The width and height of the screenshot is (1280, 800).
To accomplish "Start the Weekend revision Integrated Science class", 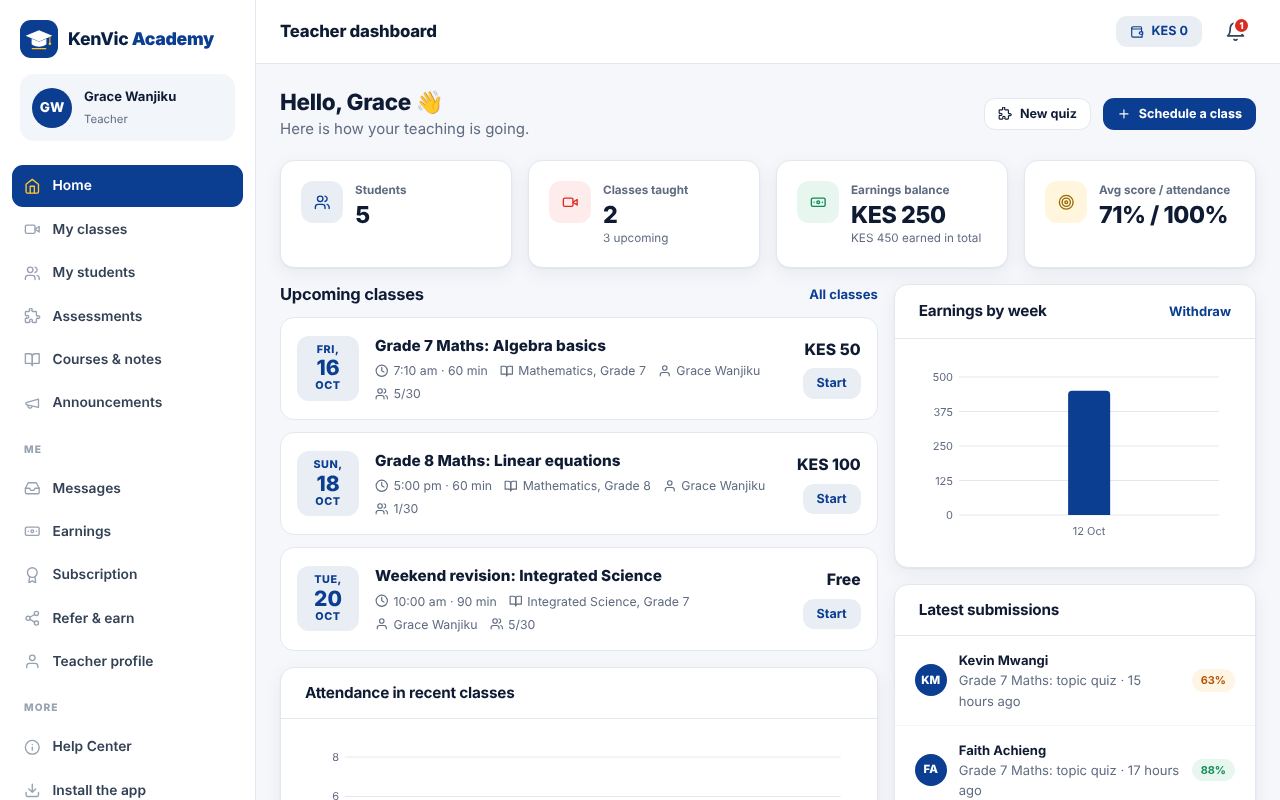I will tap(831, 614).
